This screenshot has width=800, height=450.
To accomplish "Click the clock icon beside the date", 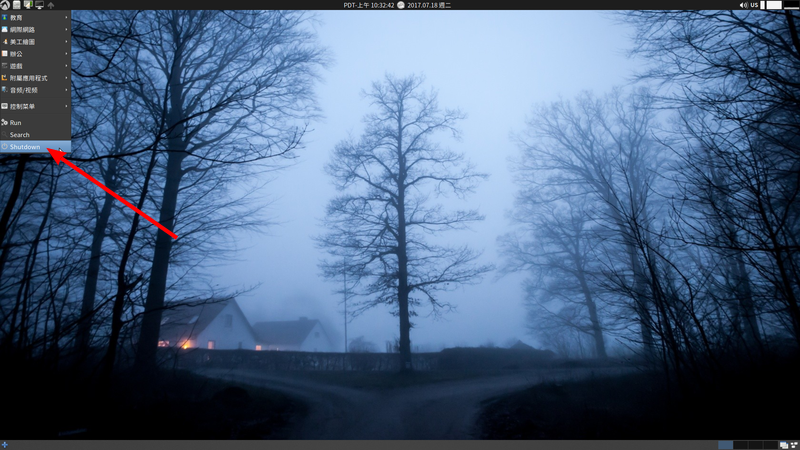I will coord(401,5).
